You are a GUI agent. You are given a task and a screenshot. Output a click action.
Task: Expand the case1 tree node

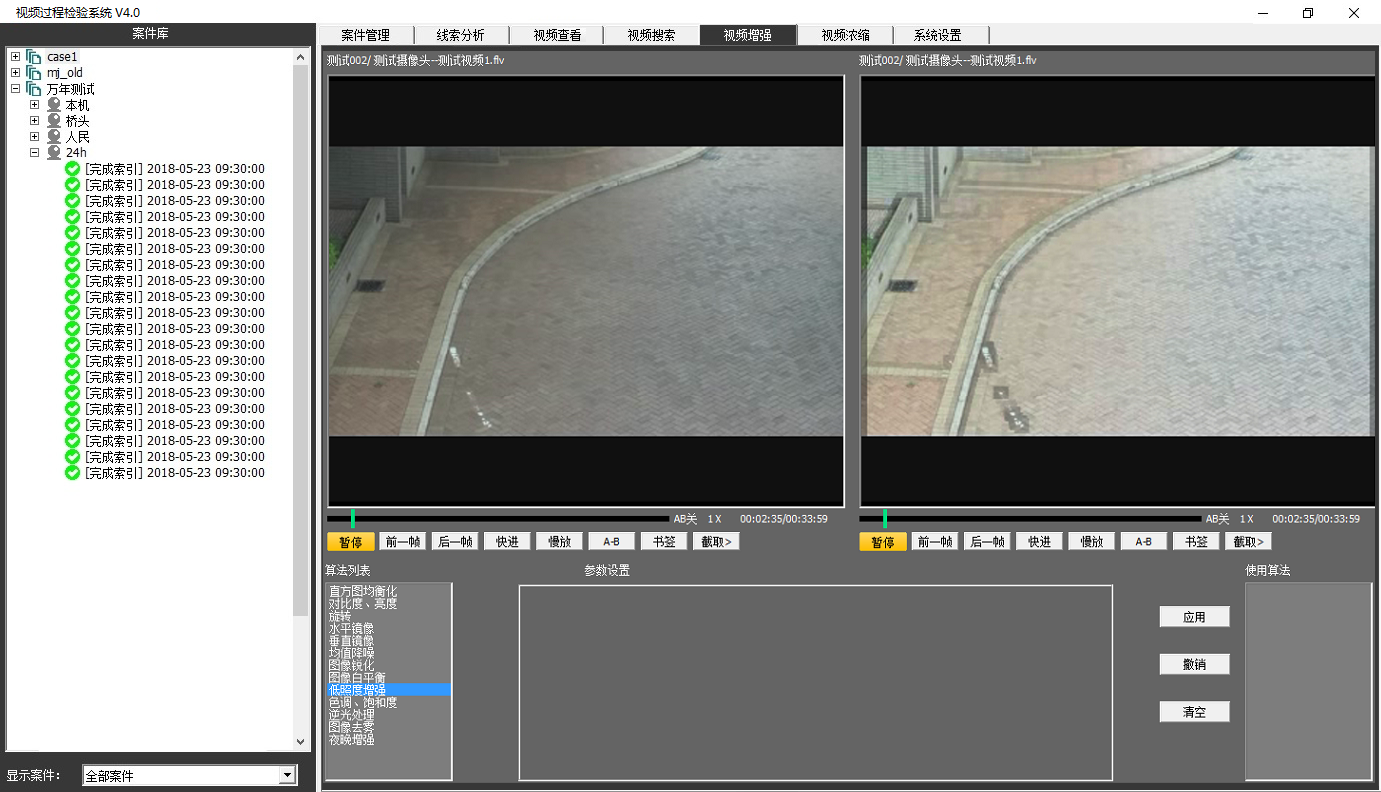pyautogui.click(x=15, y=57)
